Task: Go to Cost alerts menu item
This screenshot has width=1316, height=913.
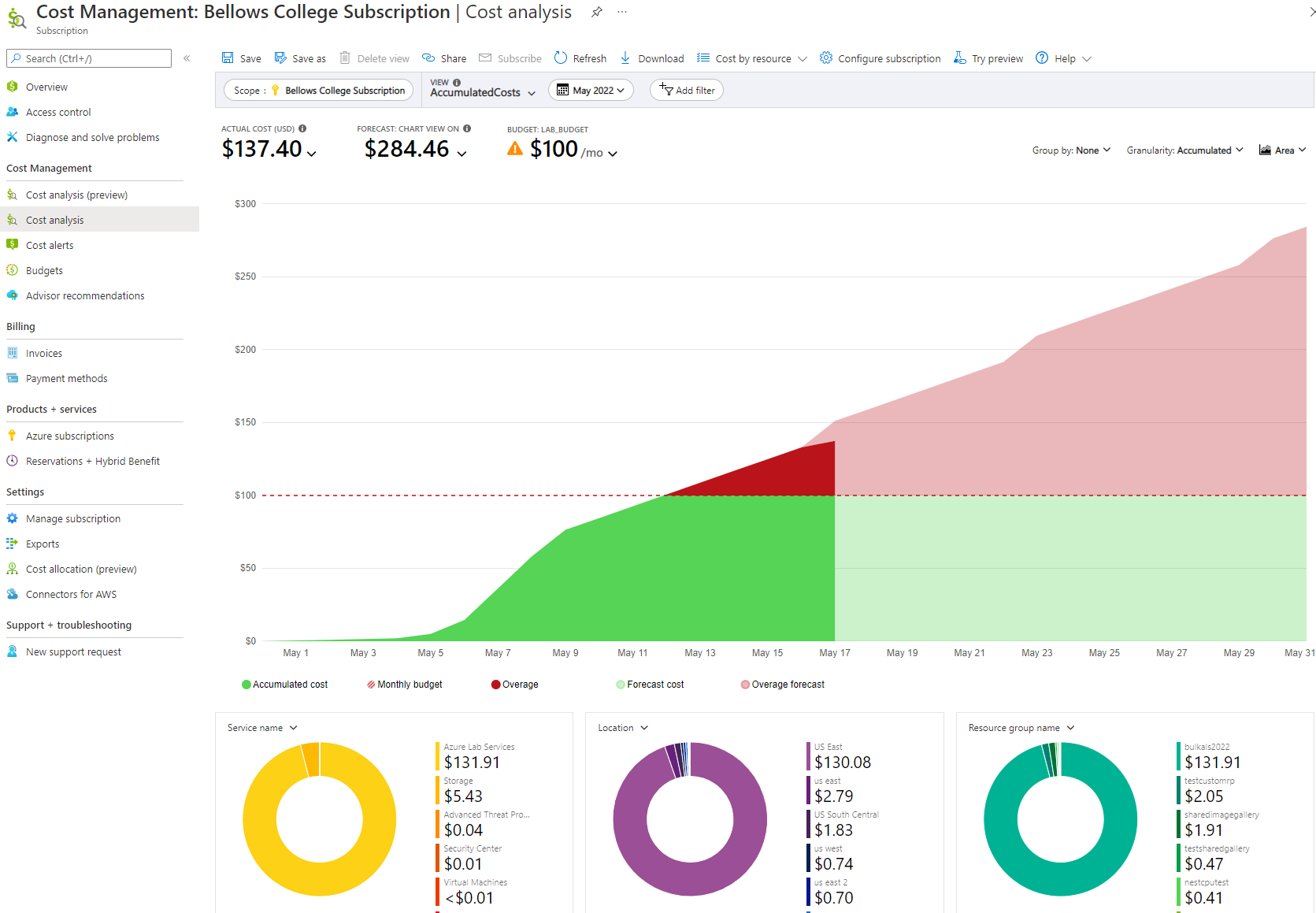Action: pyautogui.click(x=50, y=245)
